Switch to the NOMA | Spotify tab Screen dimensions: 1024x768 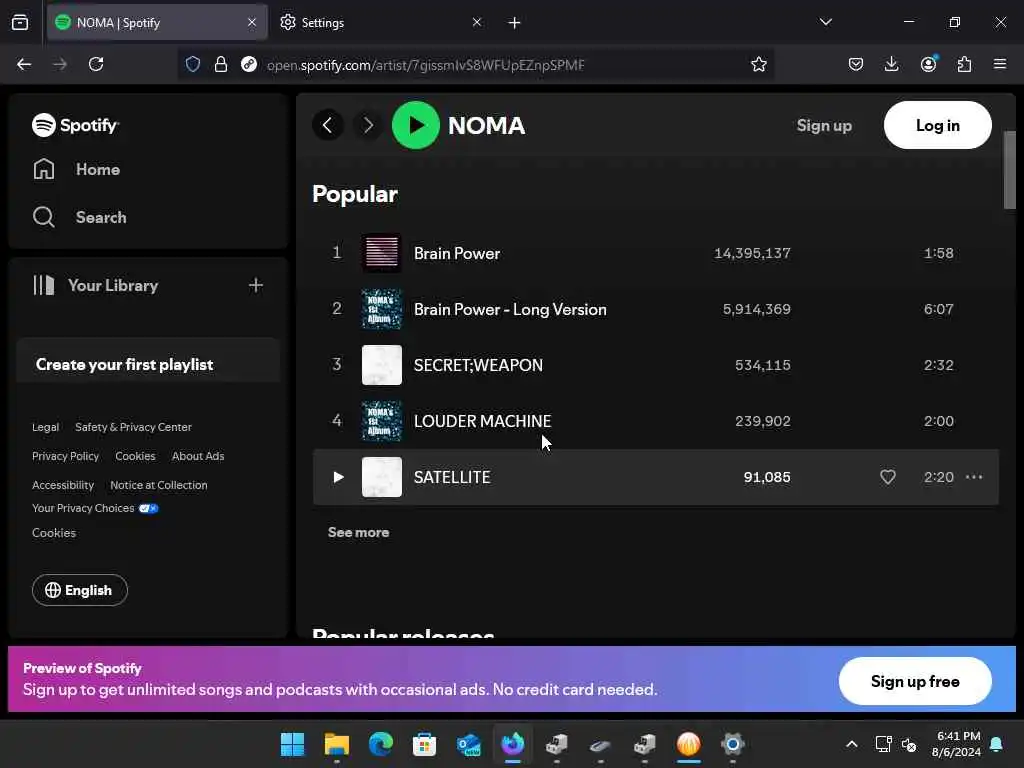[157, 23]
